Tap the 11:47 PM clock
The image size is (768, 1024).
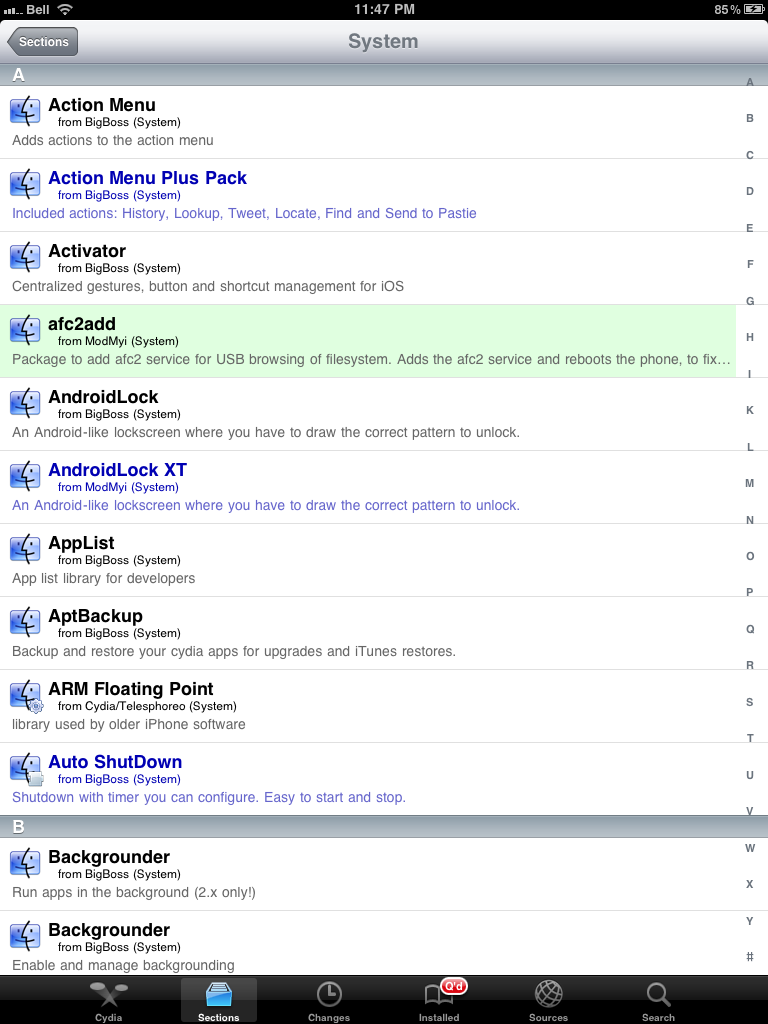[x=384, y=9]
